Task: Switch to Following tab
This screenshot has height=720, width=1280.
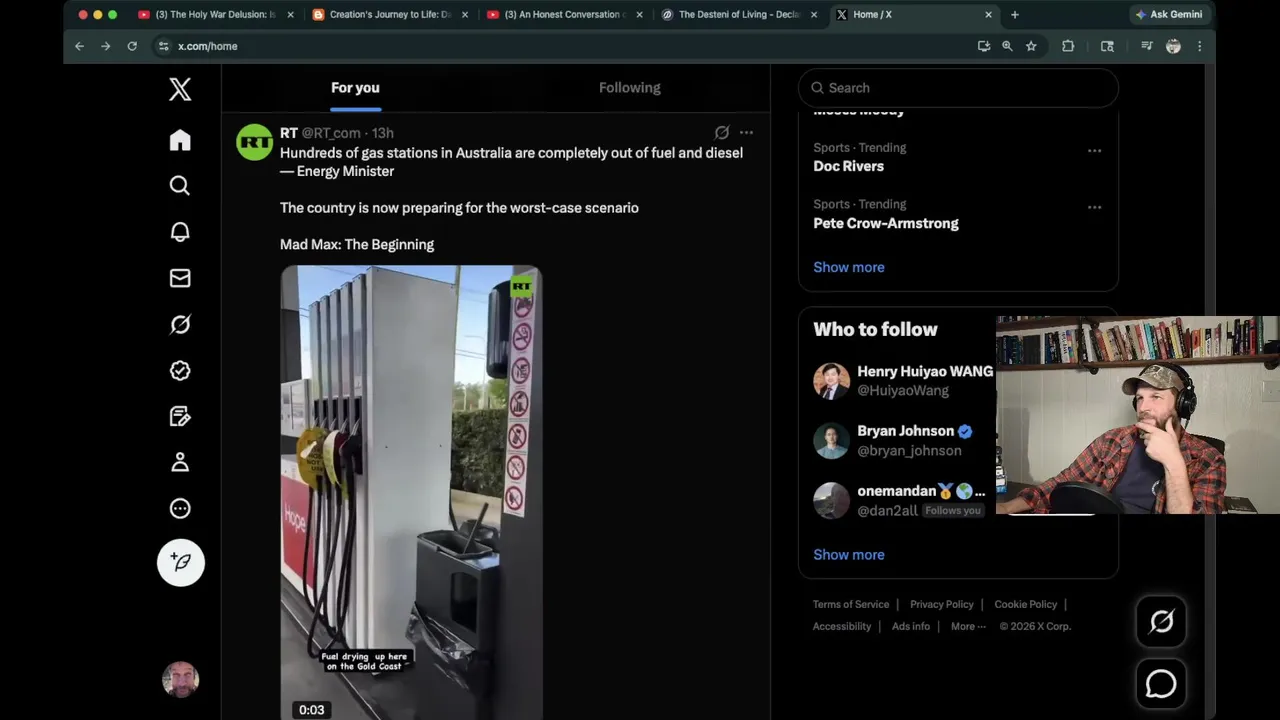Action: coord(630,88)
